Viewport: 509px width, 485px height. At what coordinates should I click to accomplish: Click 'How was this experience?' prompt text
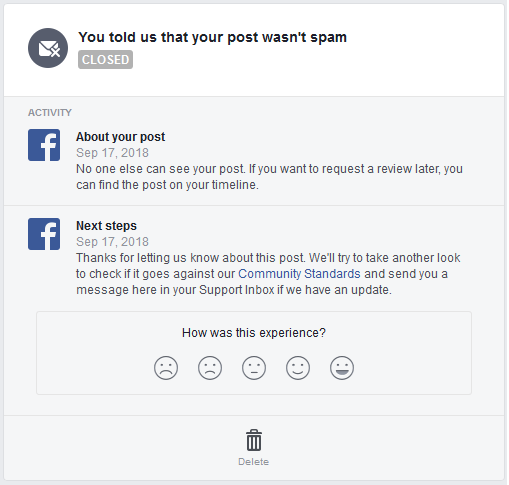pos(254,333)
